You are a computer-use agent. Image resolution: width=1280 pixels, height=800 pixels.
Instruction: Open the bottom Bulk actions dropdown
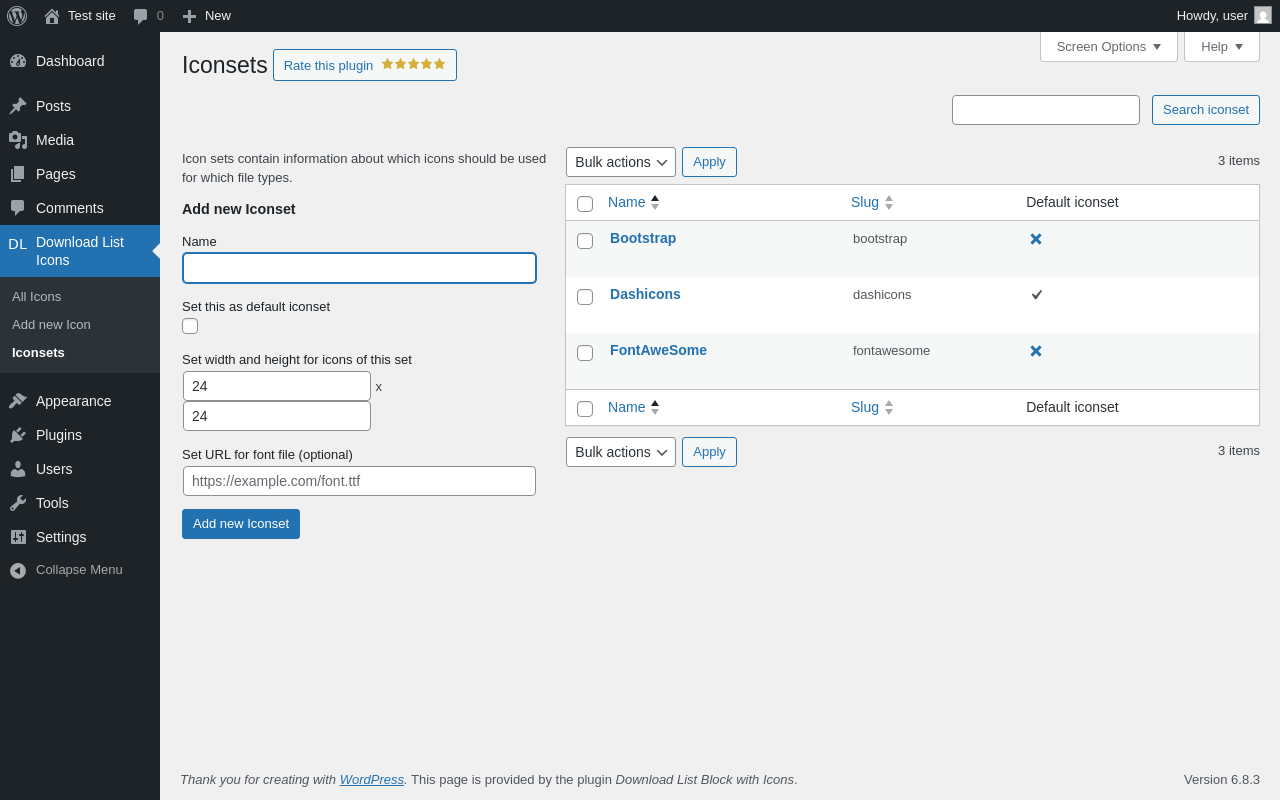point(621,452)
